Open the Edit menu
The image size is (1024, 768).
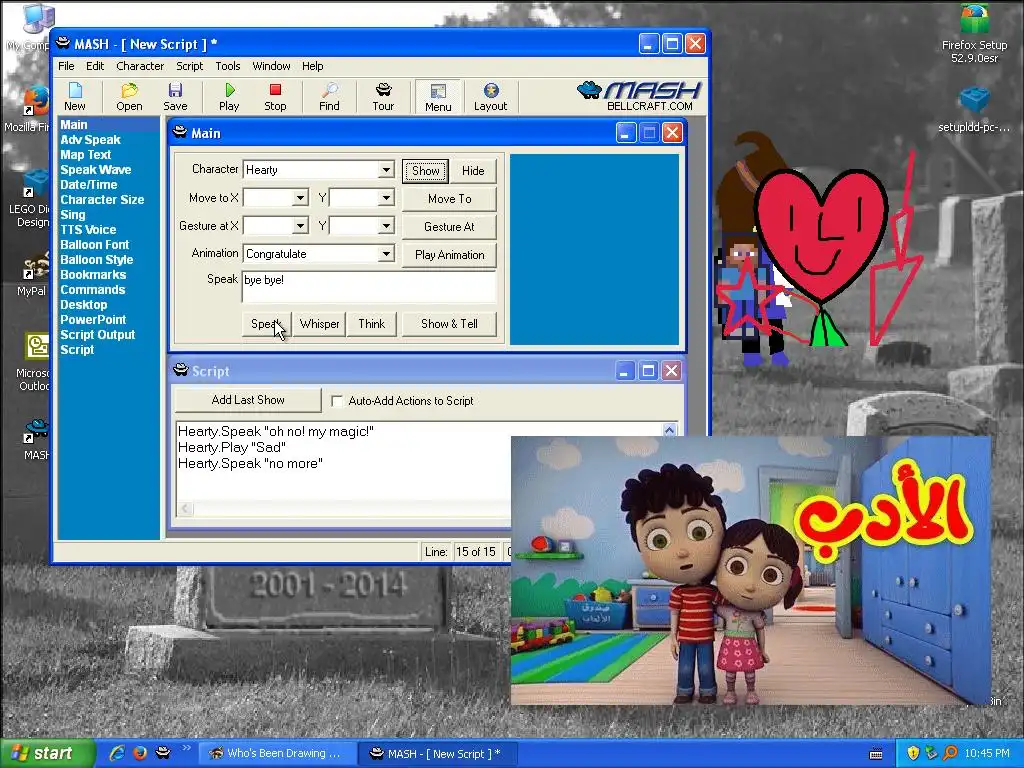[x=95, y=66]
